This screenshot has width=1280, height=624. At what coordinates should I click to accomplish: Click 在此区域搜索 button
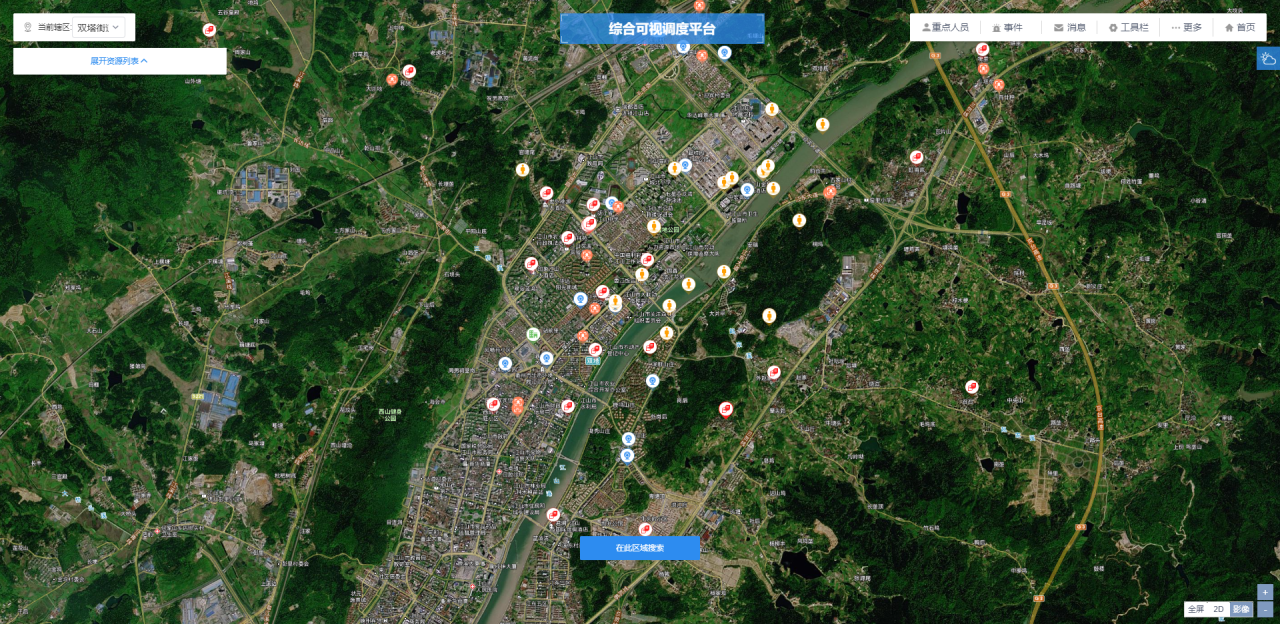click(x=639, y=548)
